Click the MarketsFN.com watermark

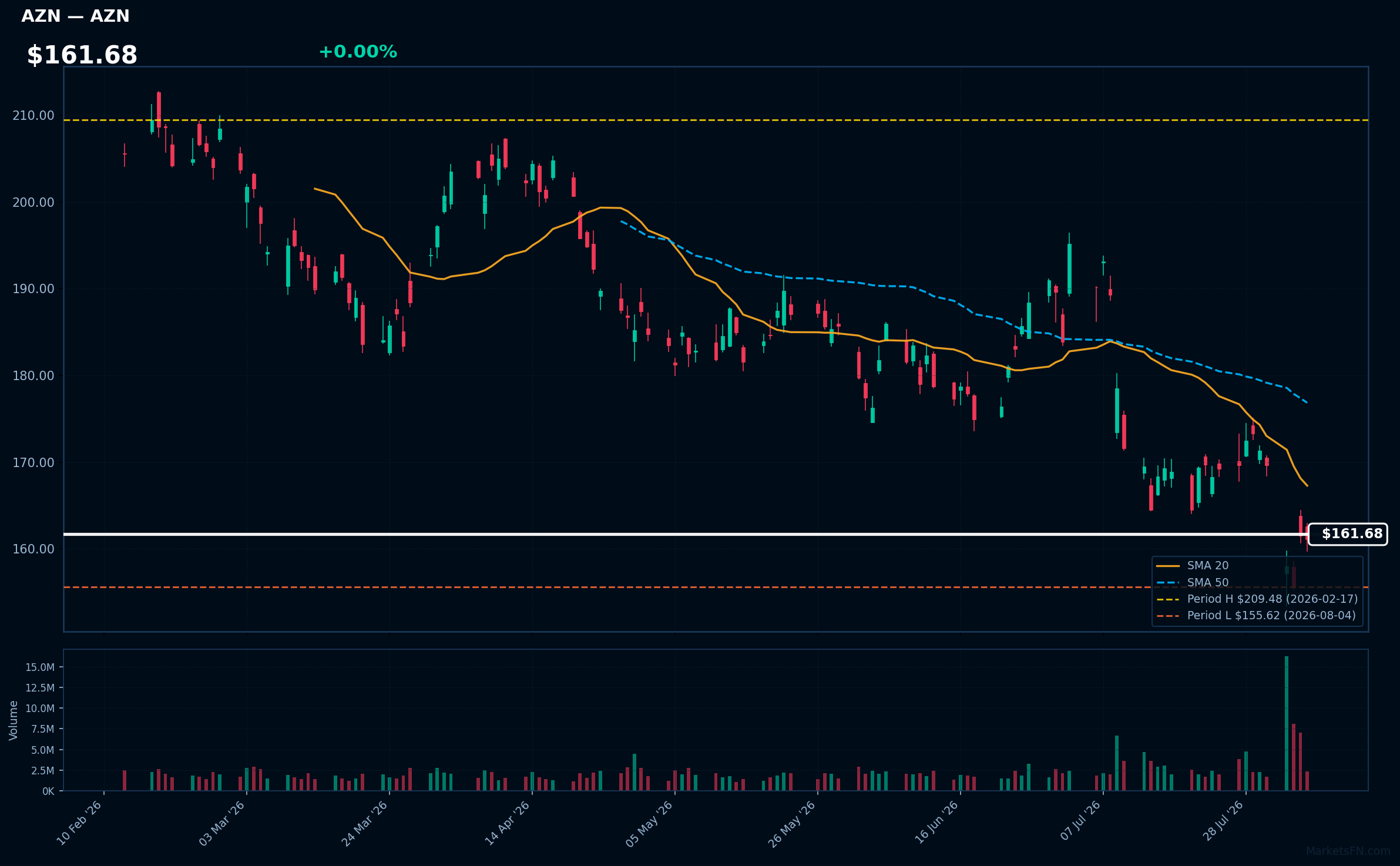(1348, 851)
